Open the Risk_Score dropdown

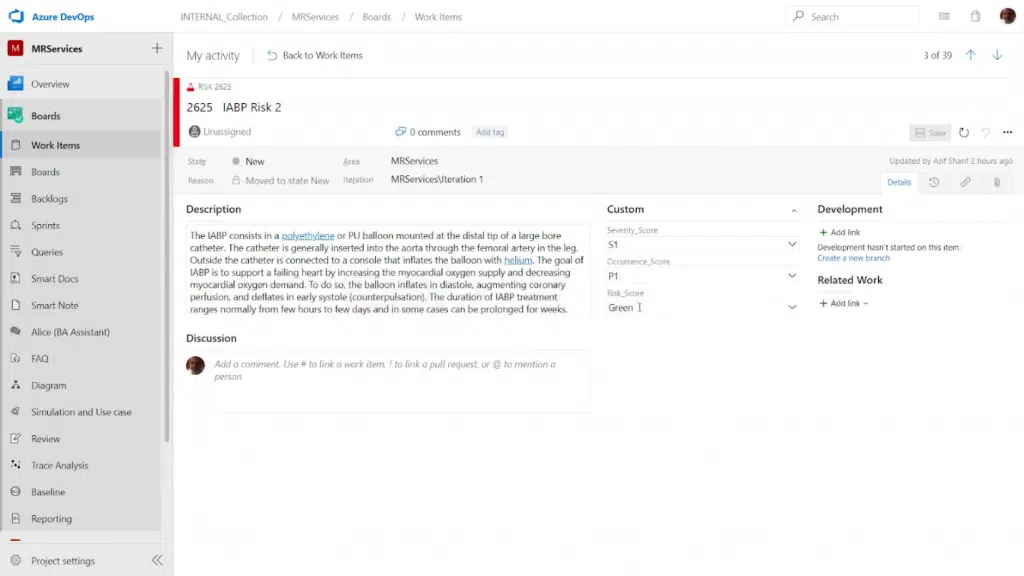tap(792, 308)
